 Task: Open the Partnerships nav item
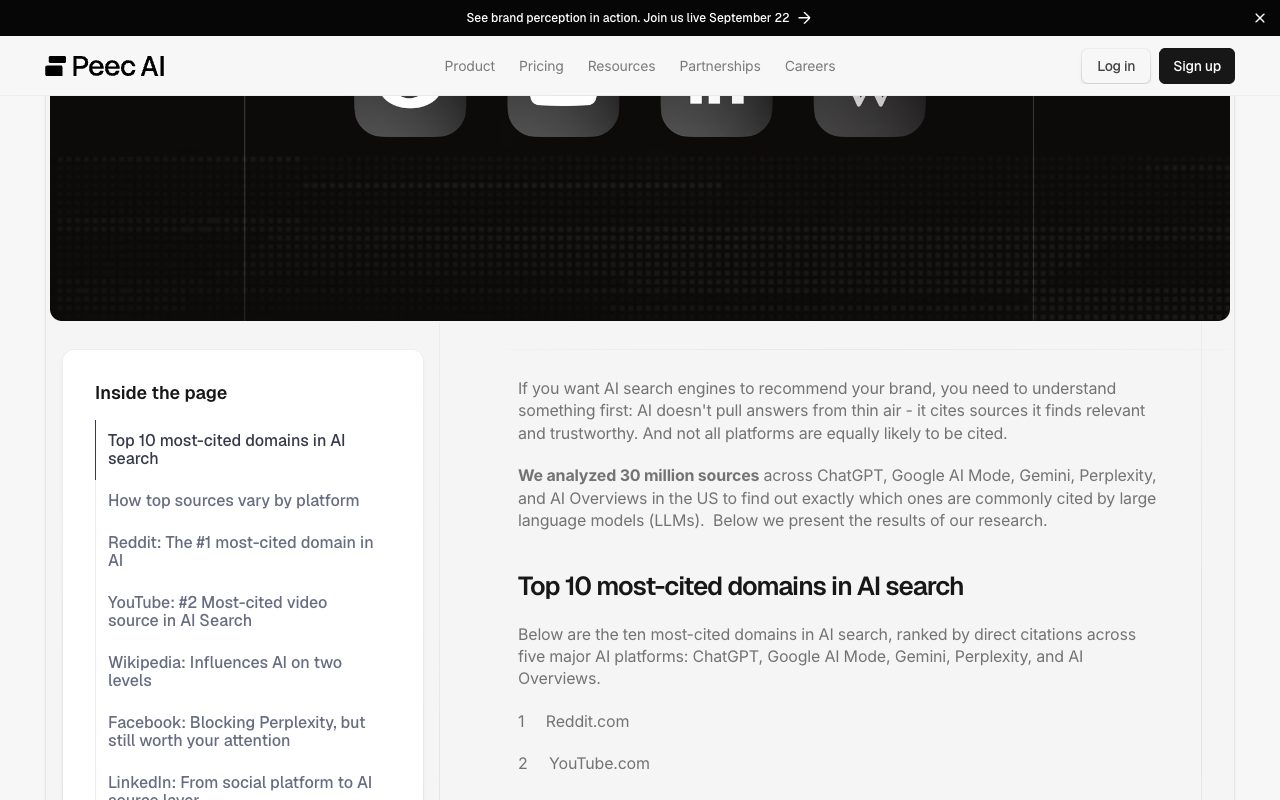720,66
